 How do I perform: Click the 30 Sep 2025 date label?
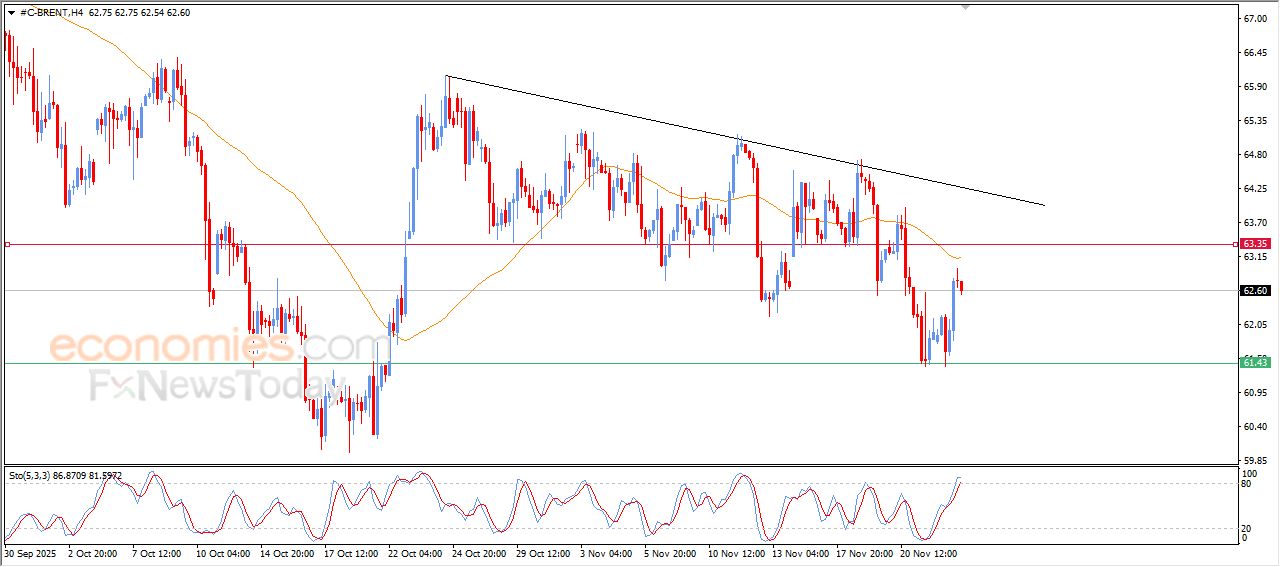click(x=29, y=552)
